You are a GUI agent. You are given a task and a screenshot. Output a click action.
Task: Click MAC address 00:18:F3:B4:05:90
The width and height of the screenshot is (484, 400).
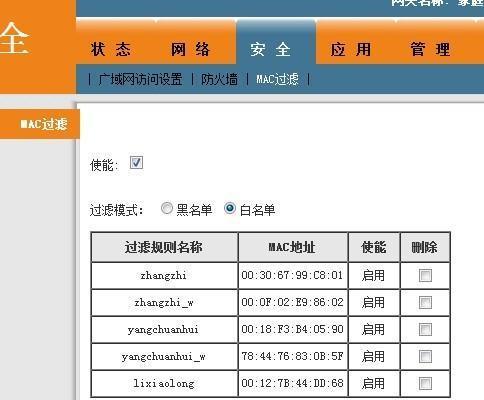pos(292,329)
